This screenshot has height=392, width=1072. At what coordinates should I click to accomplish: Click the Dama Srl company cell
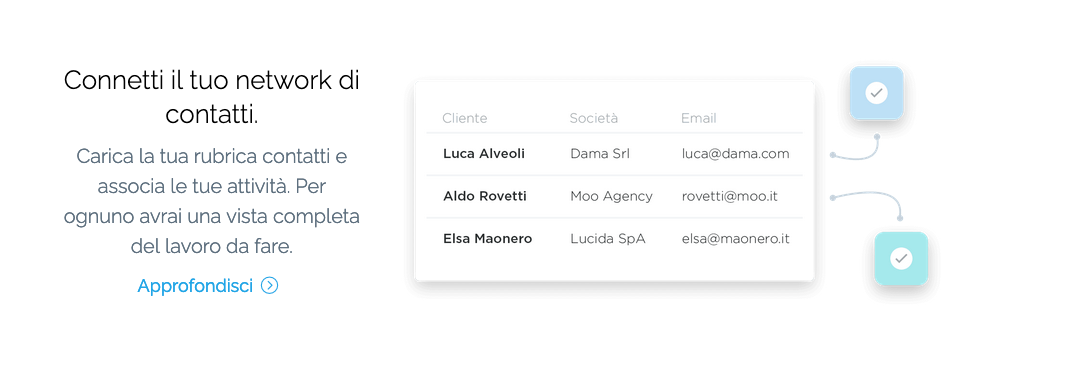coord(600,154)
